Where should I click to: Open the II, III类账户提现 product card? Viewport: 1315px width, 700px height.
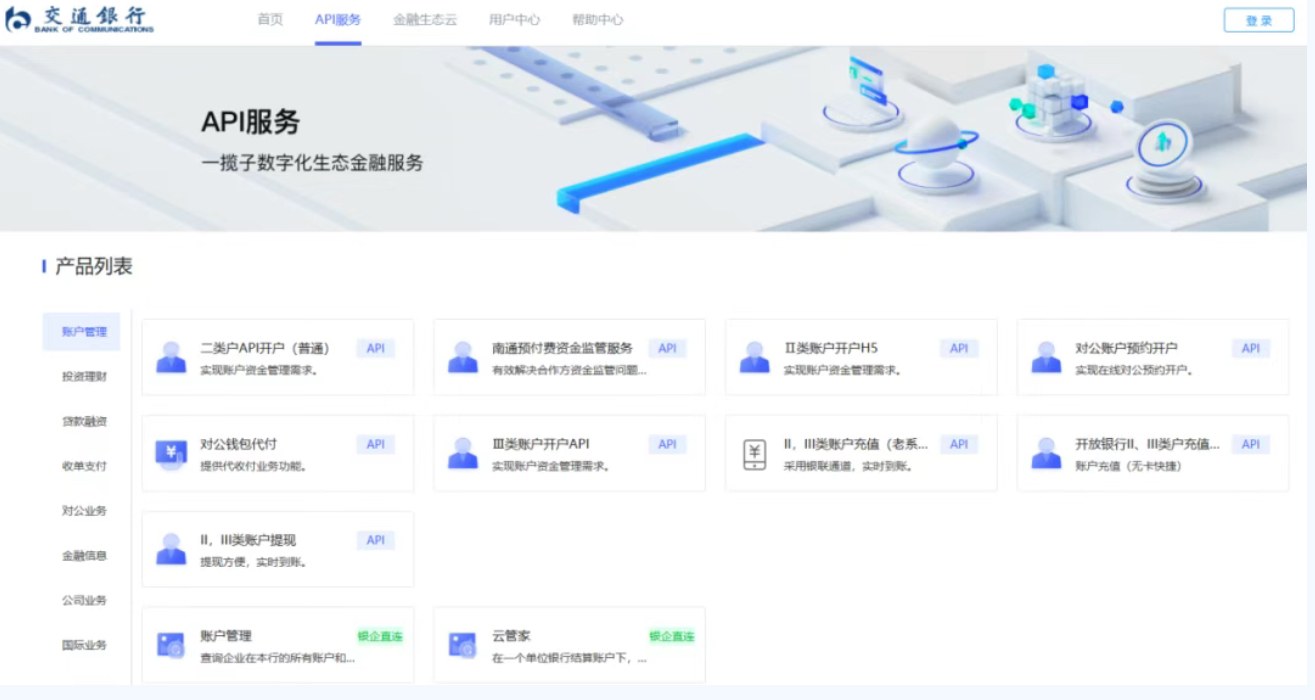[x=277, y=549]
